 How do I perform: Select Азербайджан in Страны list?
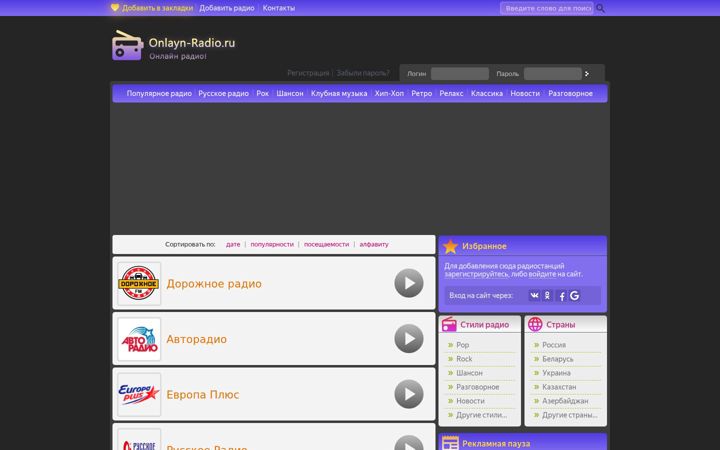point(565,401)
